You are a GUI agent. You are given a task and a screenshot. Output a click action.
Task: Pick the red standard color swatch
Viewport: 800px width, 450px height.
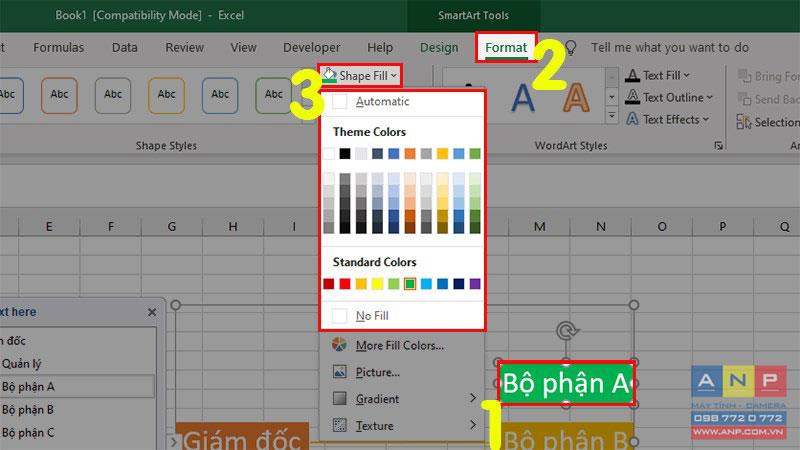click(345, 284)
